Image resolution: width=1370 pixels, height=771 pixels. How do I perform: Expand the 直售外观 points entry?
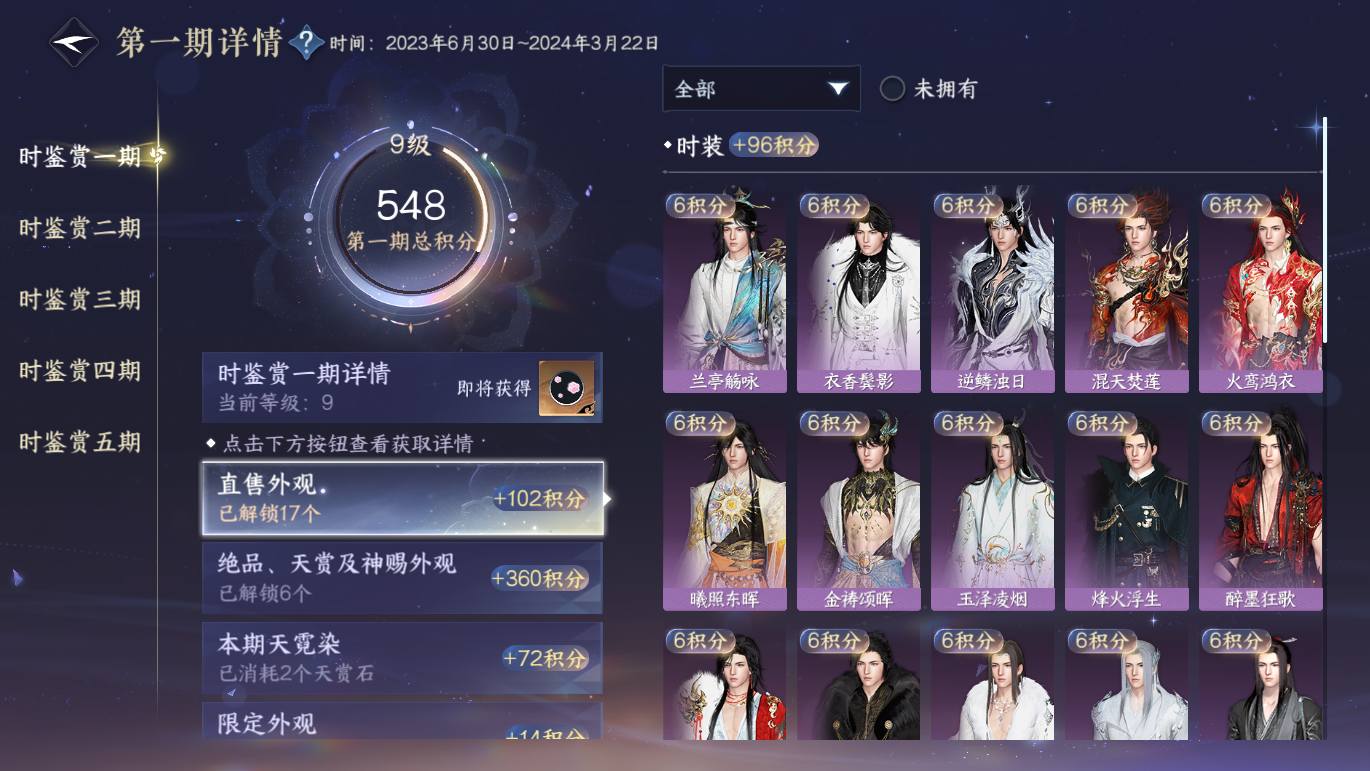click(x=402, y=498)
